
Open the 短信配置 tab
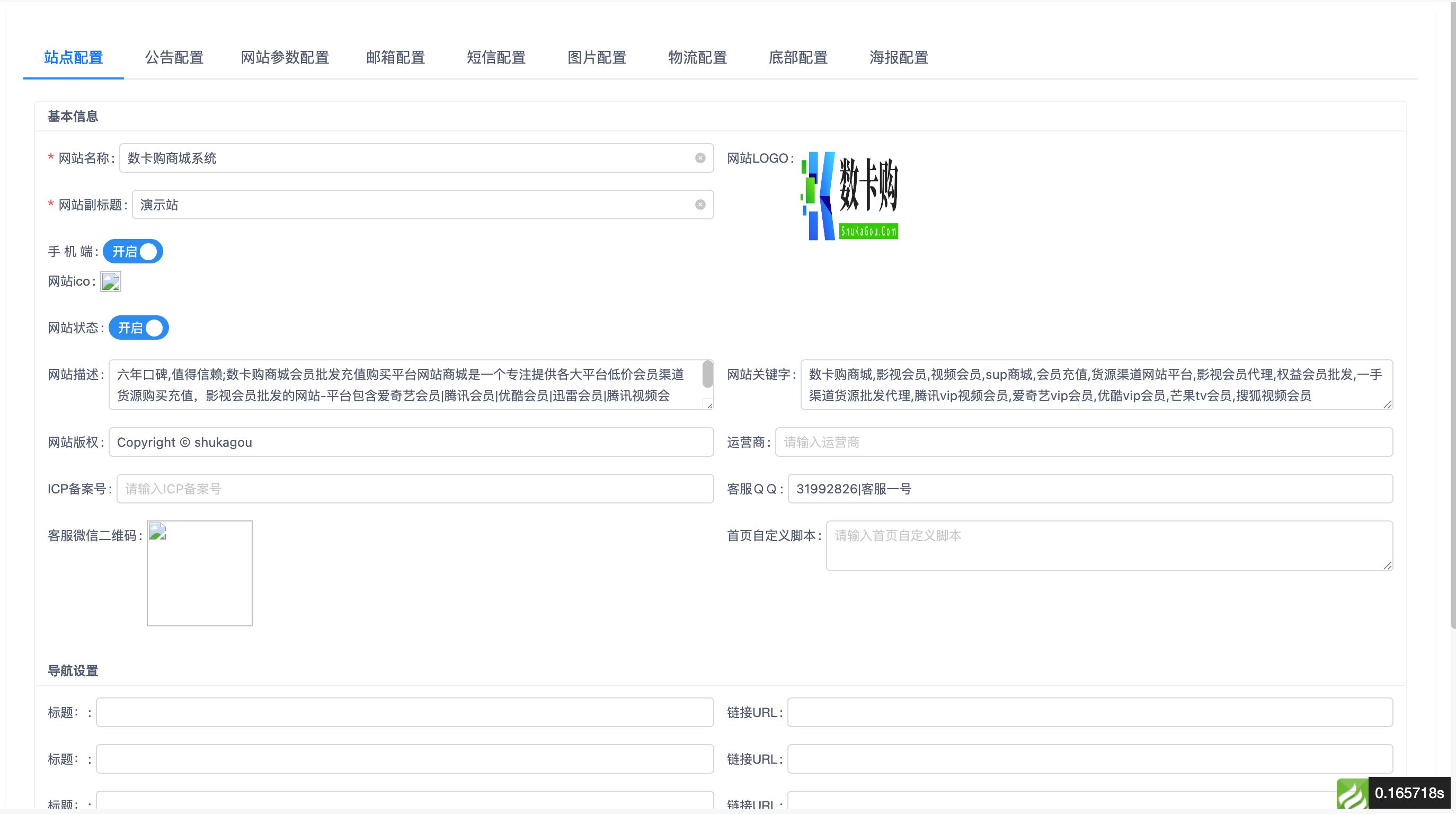coord(496,58)
